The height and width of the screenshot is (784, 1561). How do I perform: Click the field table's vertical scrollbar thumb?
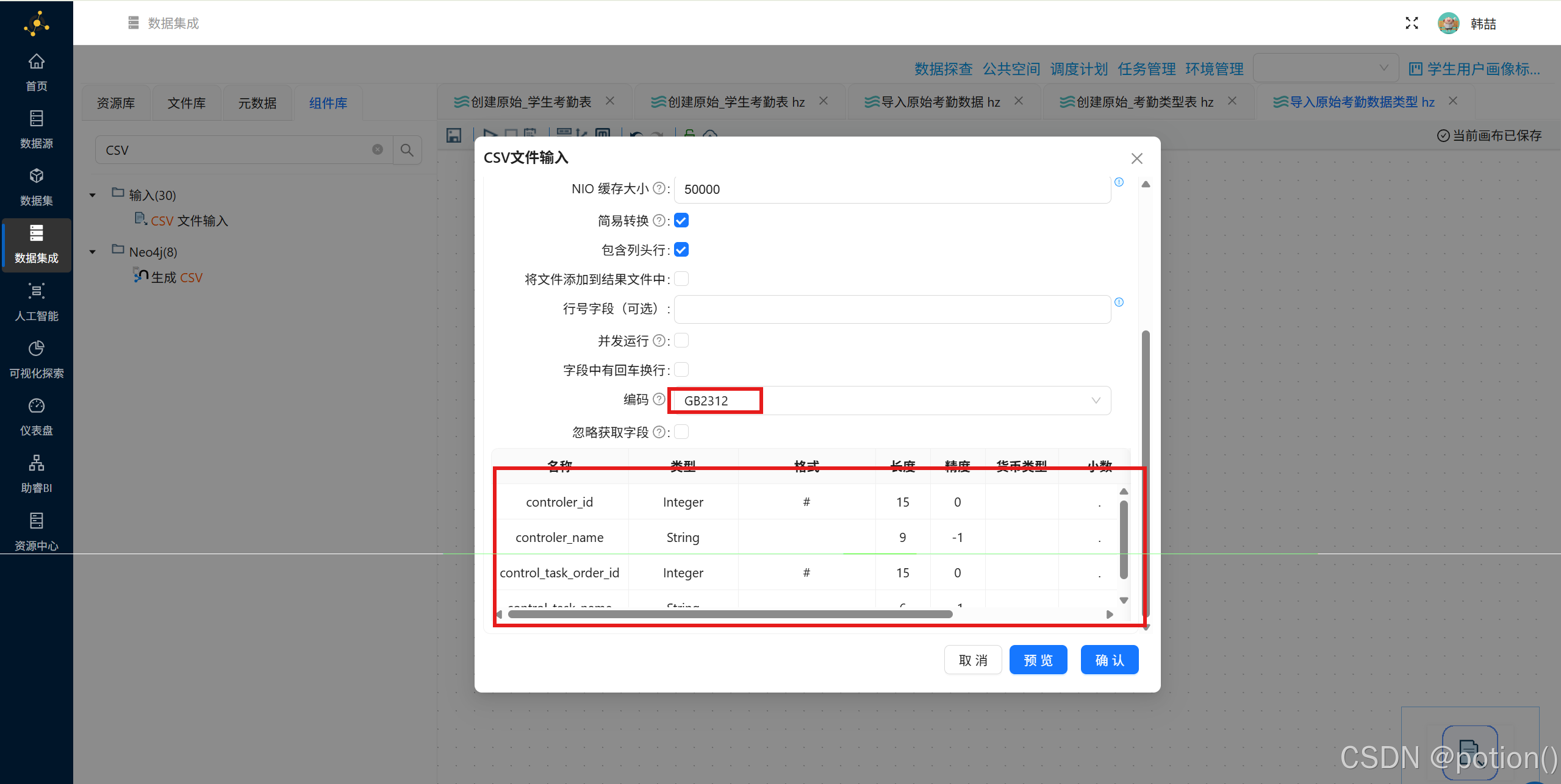tap(1124, 540)
